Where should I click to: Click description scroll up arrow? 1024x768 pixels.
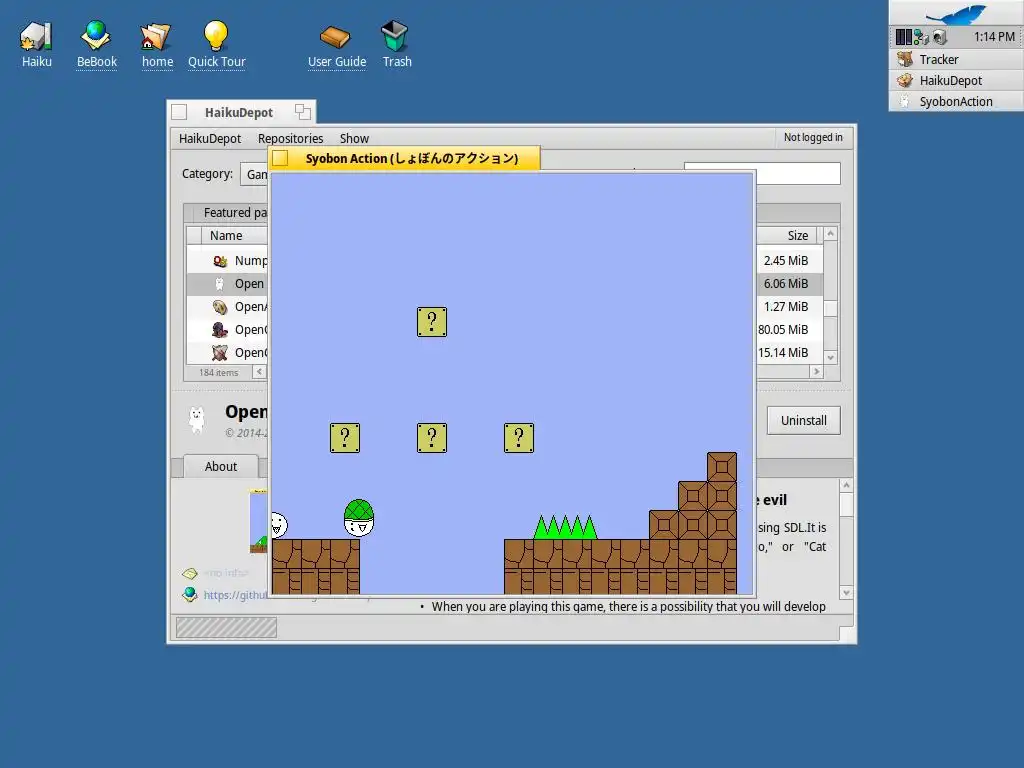tap(846, 485)
